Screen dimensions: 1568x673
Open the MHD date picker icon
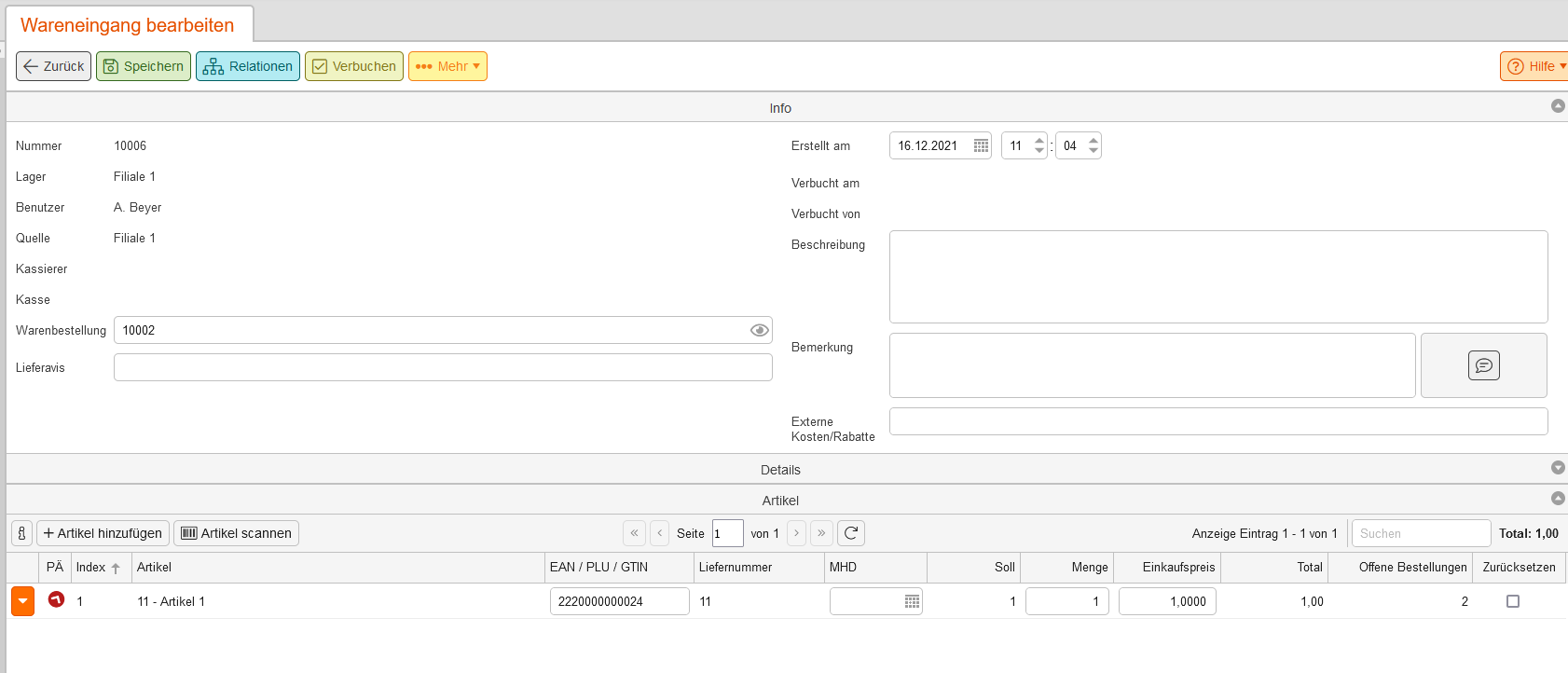(x=912, y=602)
